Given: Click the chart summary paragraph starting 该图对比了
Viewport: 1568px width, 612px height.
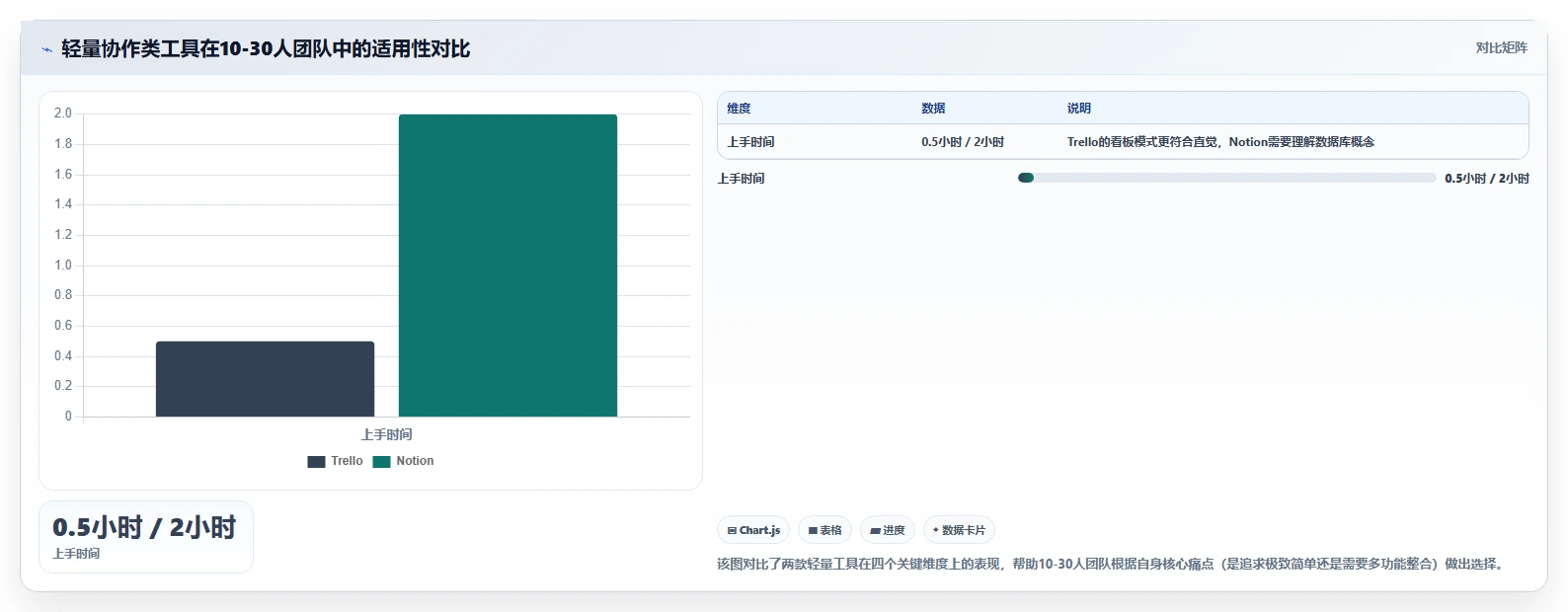Looking at the screenshot, I should coord(1113,564).
